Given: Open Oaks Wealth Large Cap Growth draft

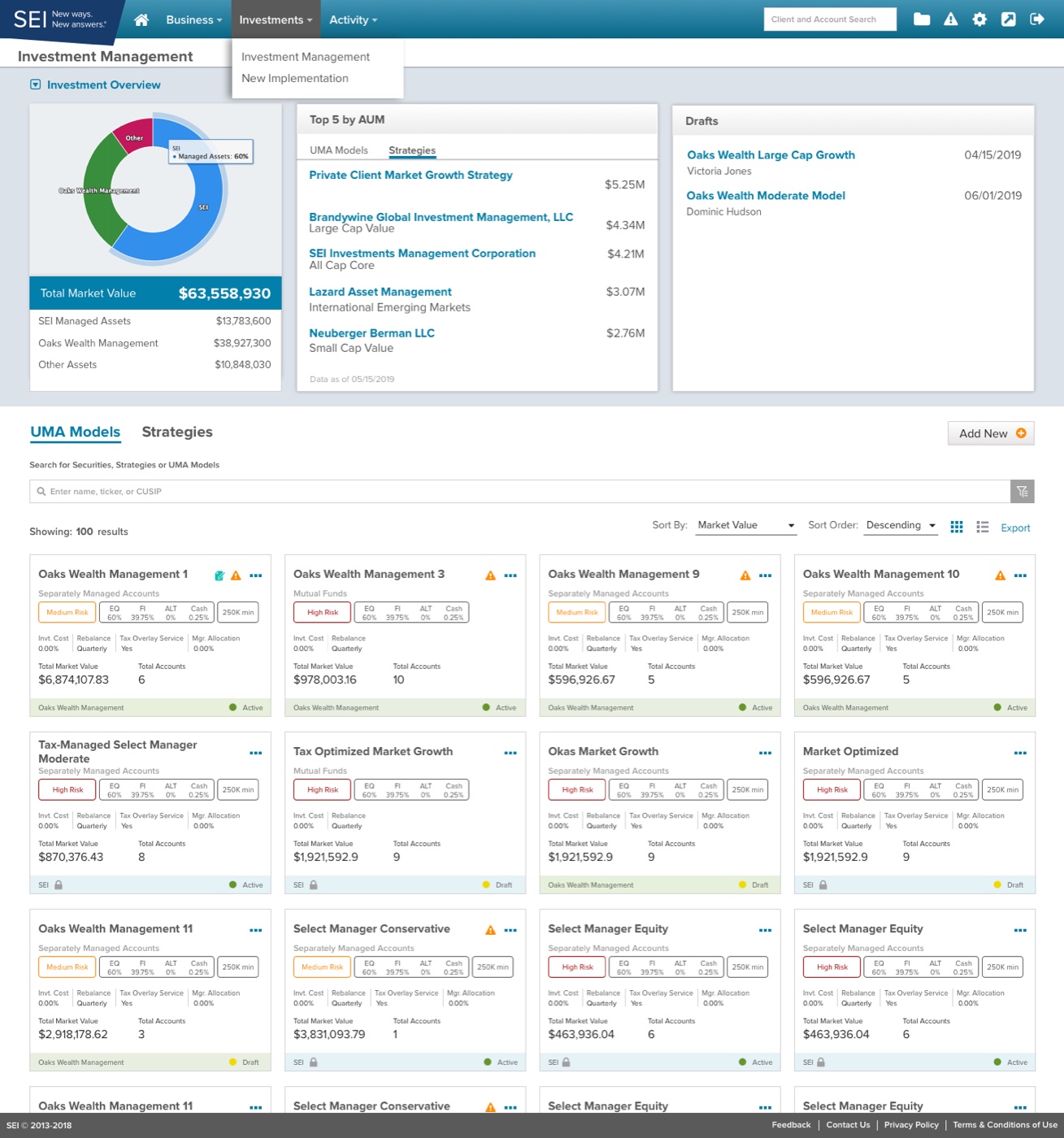Looking at the screenshot, I should pos(771,155).
